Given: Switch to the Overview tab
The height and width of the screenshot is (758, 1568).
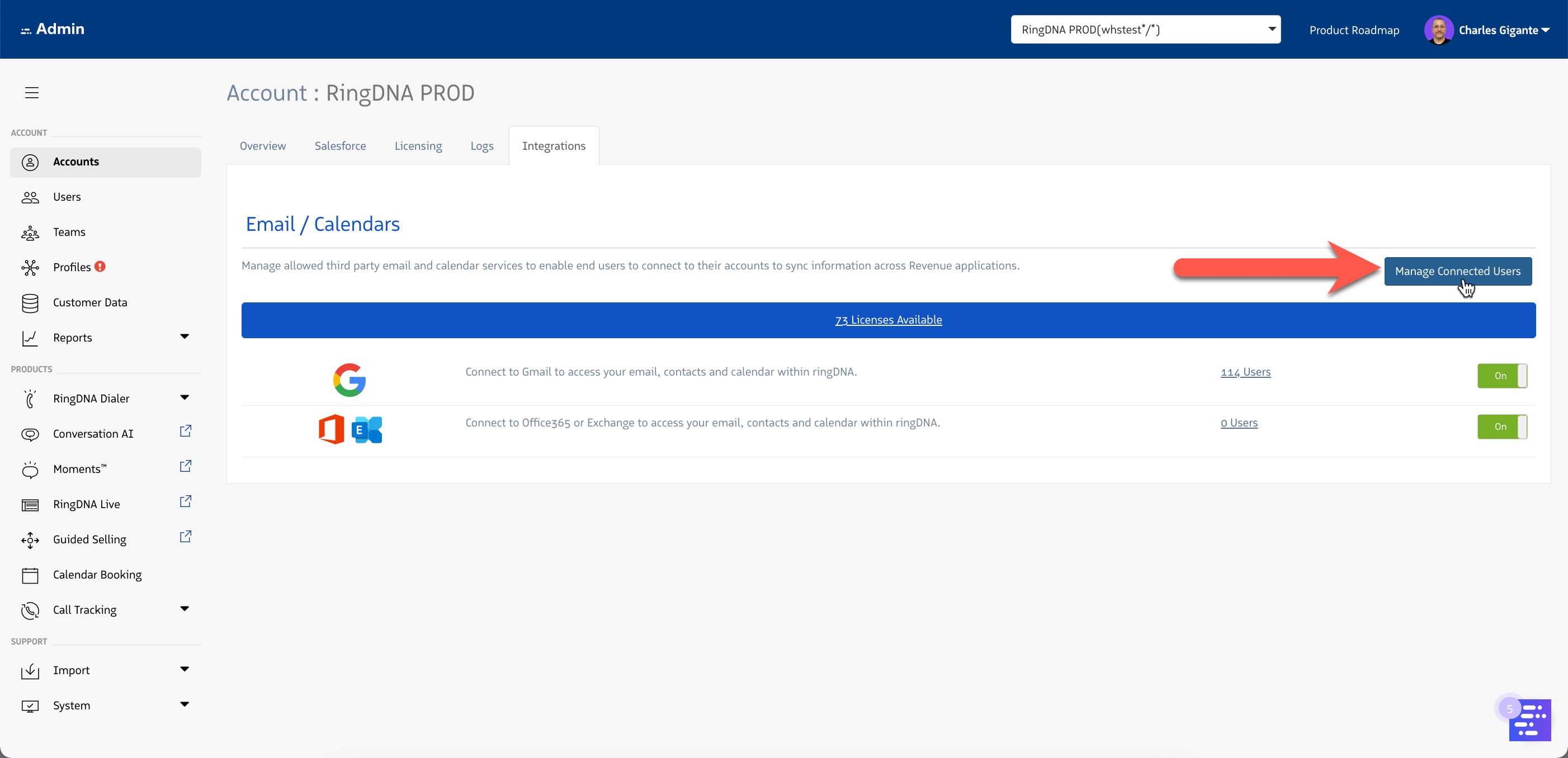Looking at the screenshot, I should [262, 146].
